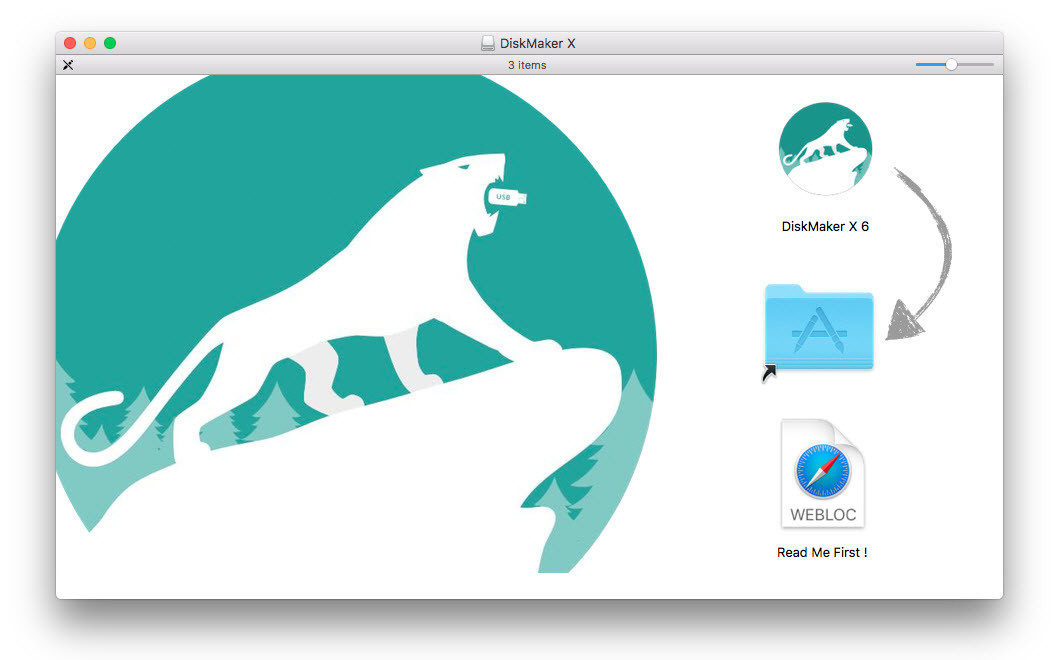Screen dimensions: 1059x660
Task: Select the Applications folder alias icon
Action: pyautogui.click(x=819, y=328)
